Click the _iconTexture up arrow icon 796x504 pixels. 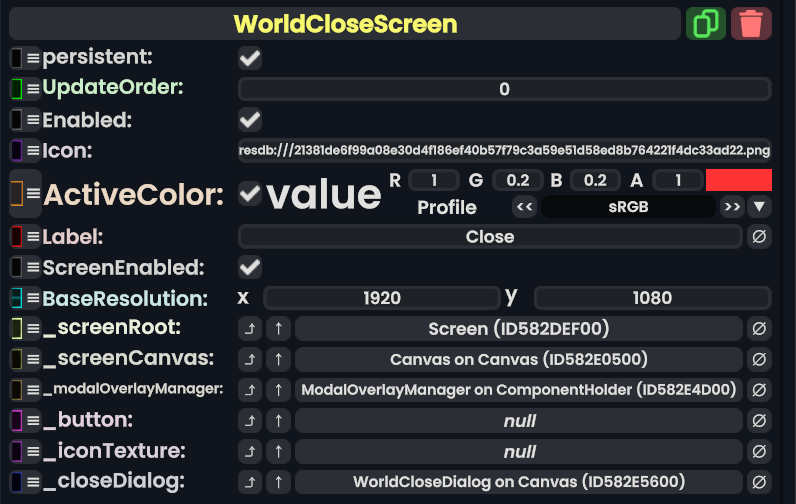tap(278, 451)
